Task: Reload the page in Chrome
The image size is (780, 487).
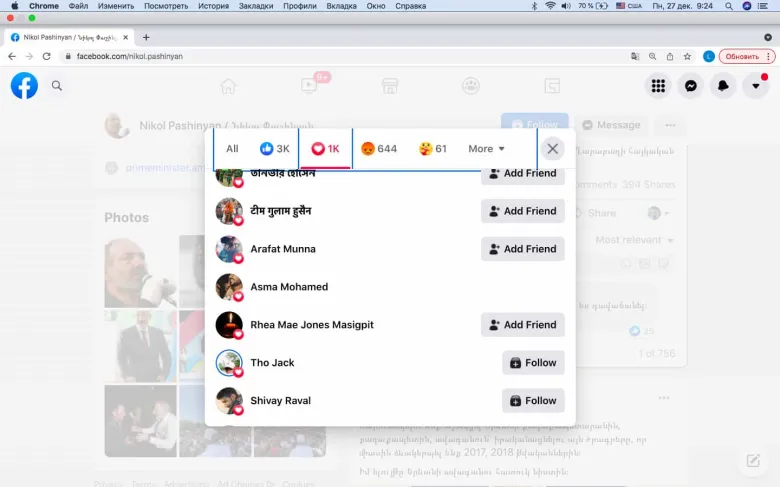Action: (x=44, y=56)
